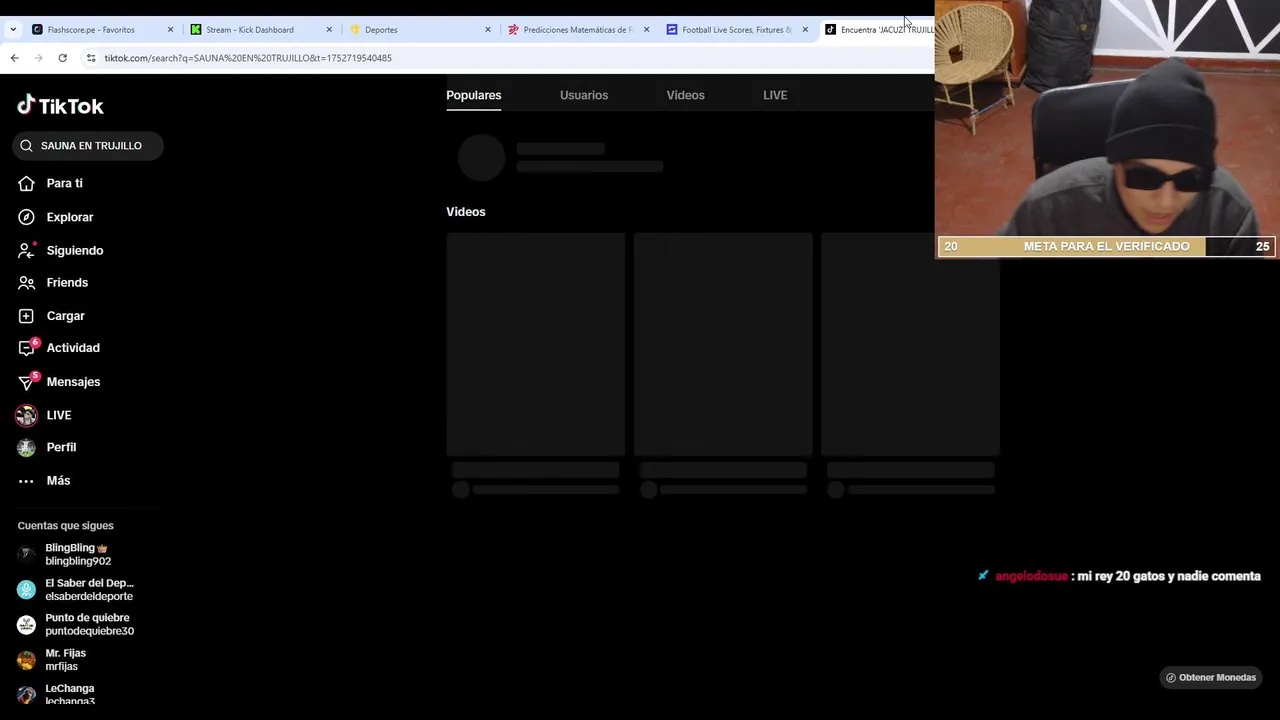Select the Encuentra 'JACUZI TRUJILLO' tab
Image resolution: width=1280 pixels, height=720 pixels.
pos(878,30)
